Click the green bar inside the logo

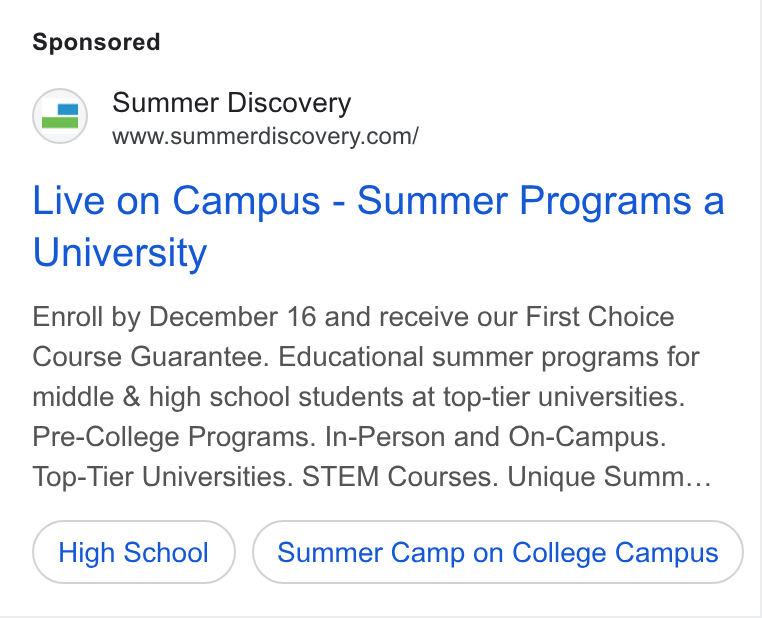tap(60, 122)
